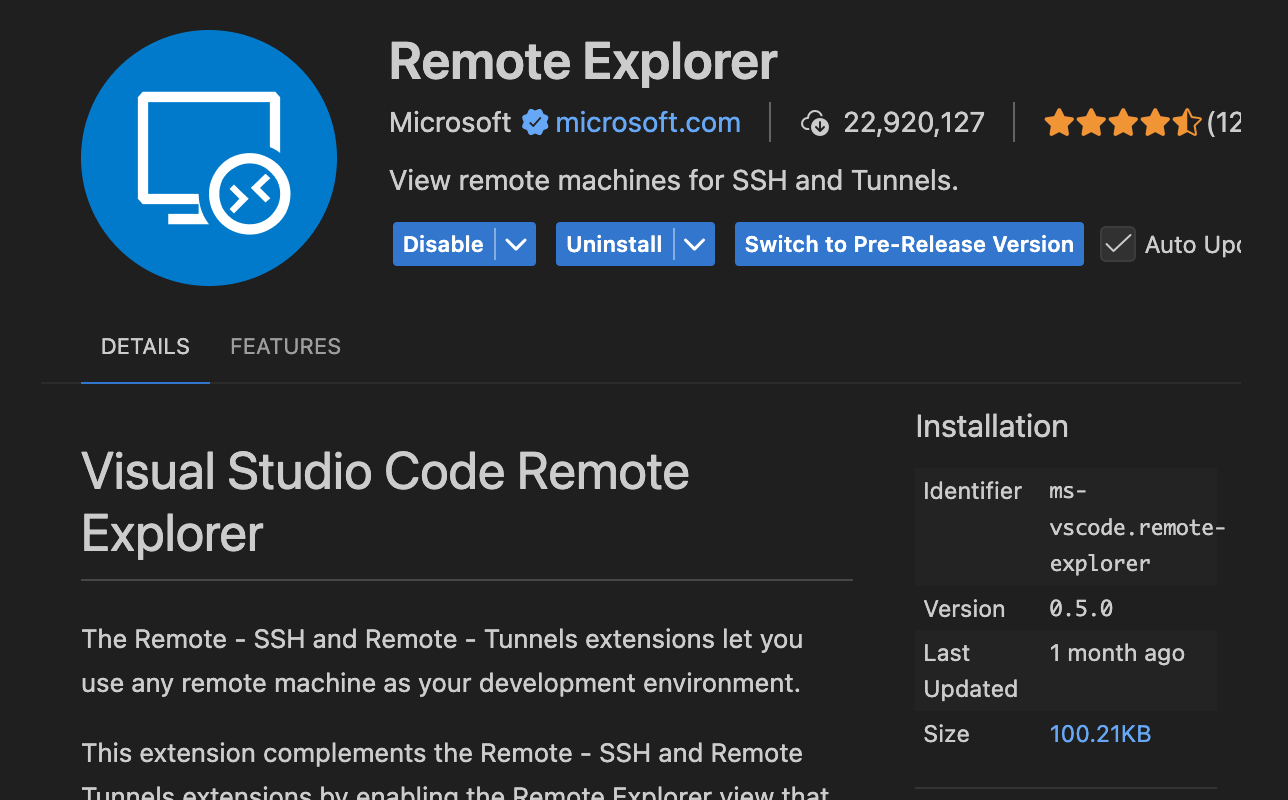Click the version value 0.5.0
Image resolution: width=1288 pixels, height=800 pixels.
pos(1081,609)
